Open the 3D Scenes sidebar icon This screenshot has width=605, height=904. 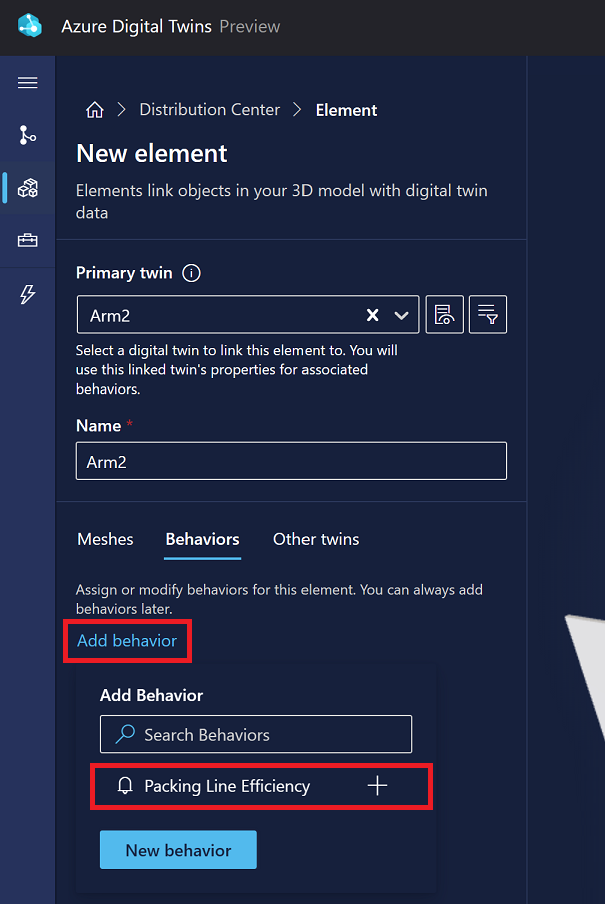[28, 188]
